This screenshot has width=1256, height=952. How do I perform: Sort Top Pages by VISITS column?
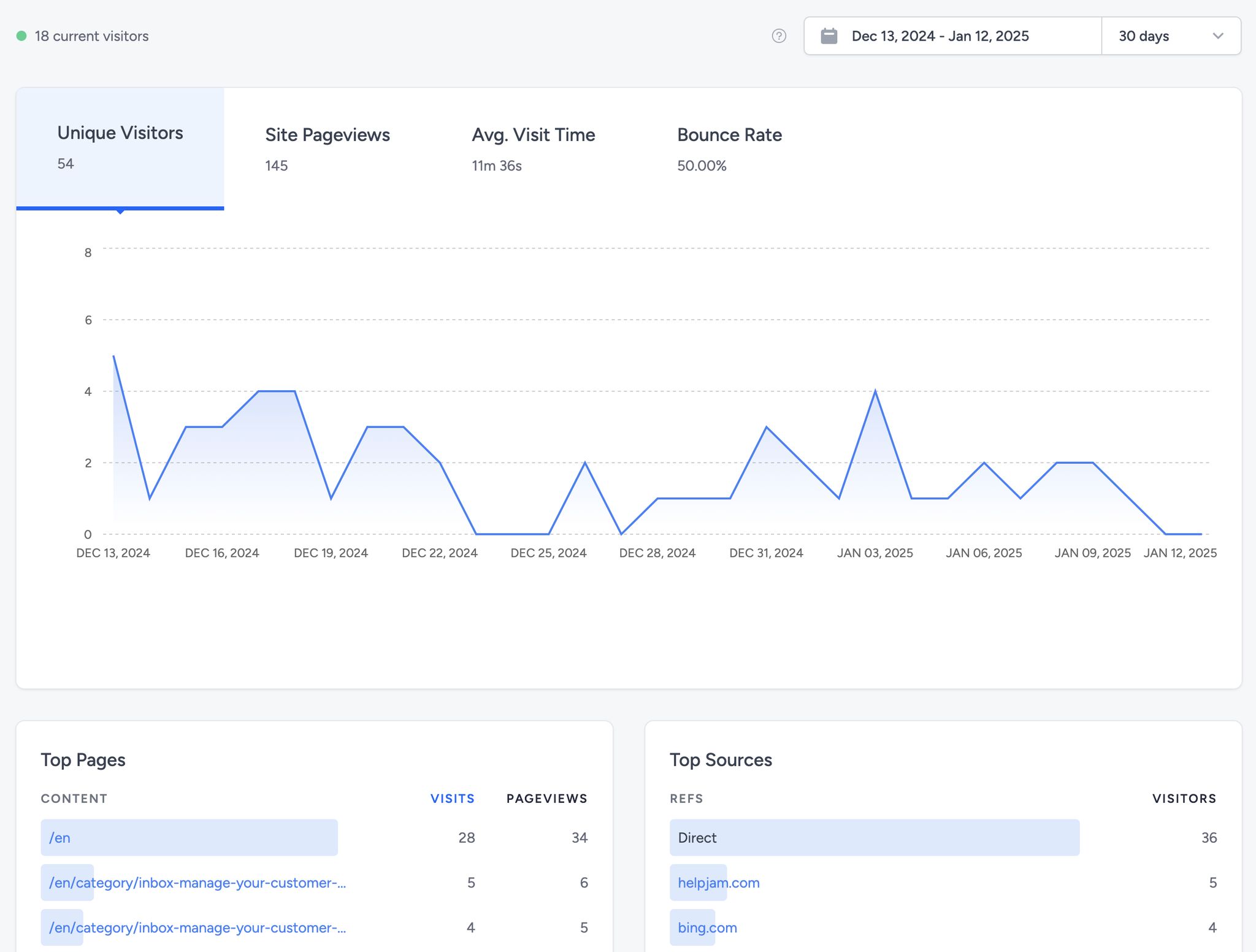(x=453, y=799)
